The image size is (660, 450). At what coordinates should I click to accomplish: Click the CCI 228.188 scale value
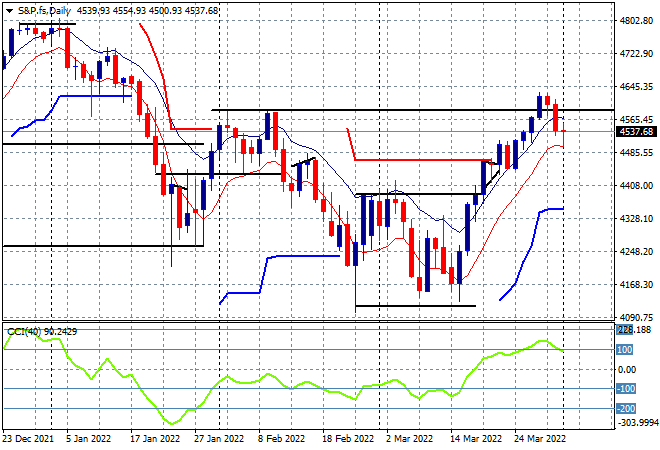633,330
